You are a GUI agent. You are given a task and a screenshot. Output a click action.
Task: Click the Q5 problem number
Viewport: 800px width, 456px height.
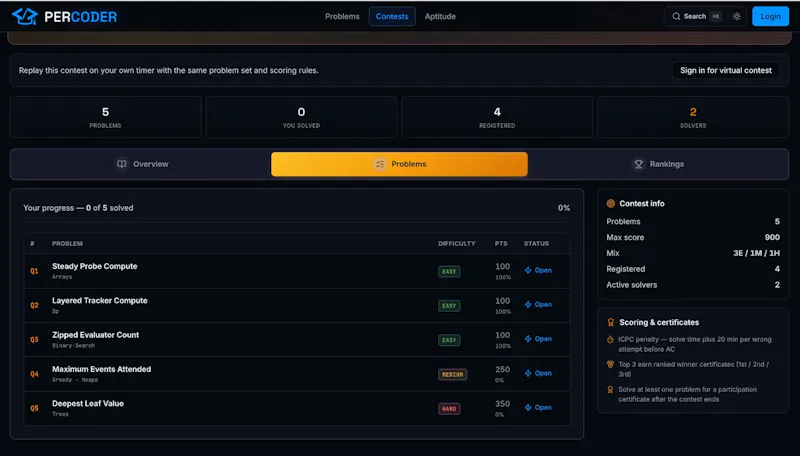pos(34,408)
